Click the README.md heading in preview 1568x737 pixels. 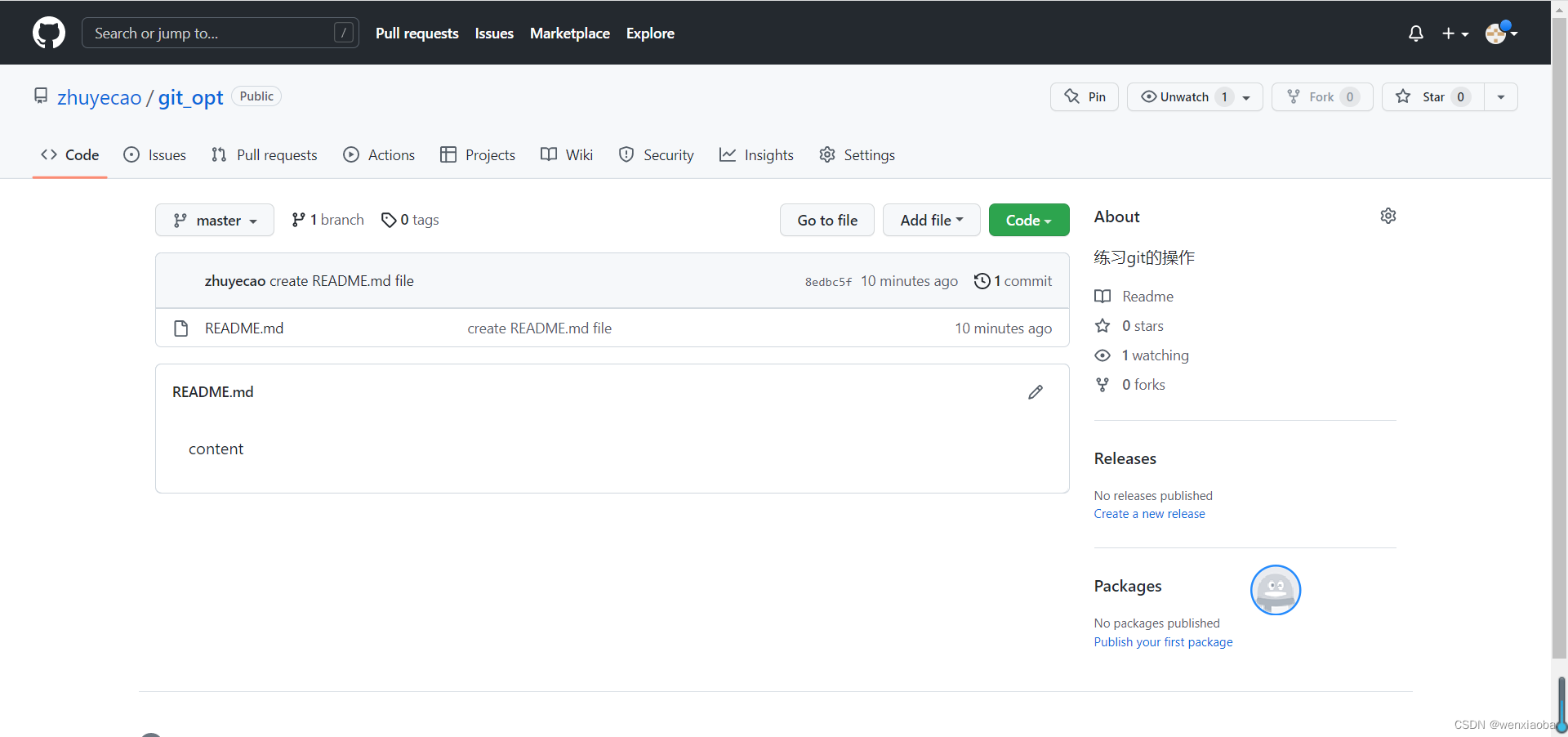[x=213, y=392]
